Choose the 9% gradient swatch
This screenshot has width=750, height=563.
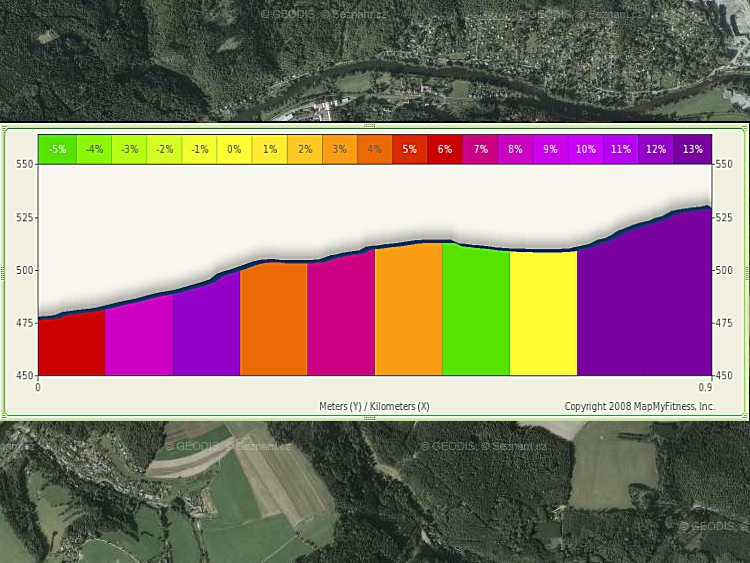(551, 149)
